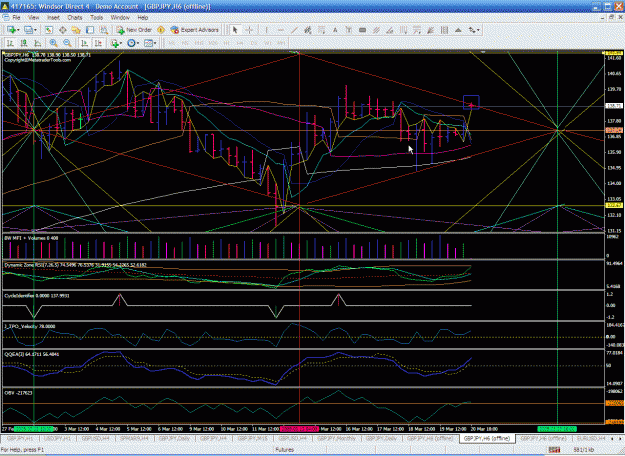Click the connection status icon in status bar
The width and height of the screenshot is (625, 456).
[x=554, y=450]
